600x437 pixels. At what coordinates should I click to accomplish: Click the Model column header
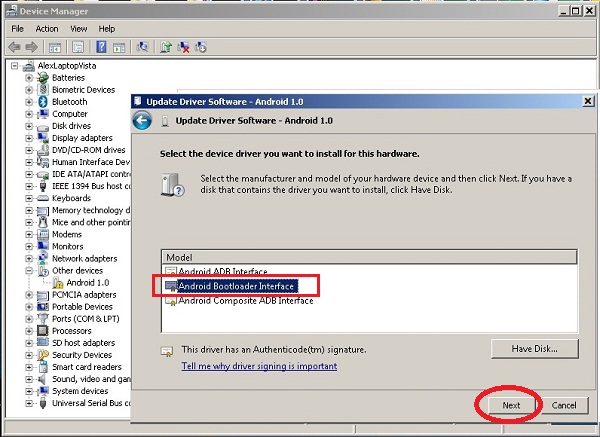pos(370,257)
